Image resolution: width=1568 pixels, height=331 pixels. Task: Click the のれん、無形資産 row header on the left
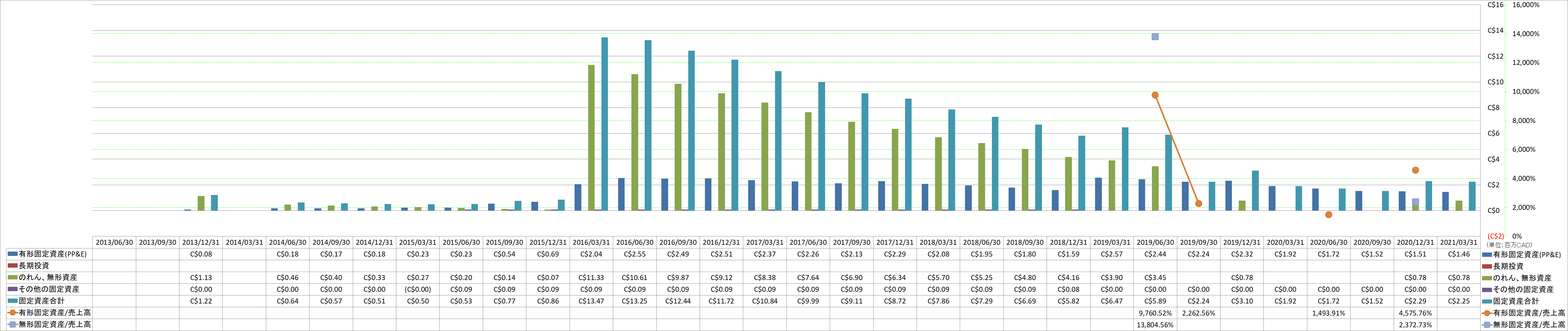coord(48,278)
